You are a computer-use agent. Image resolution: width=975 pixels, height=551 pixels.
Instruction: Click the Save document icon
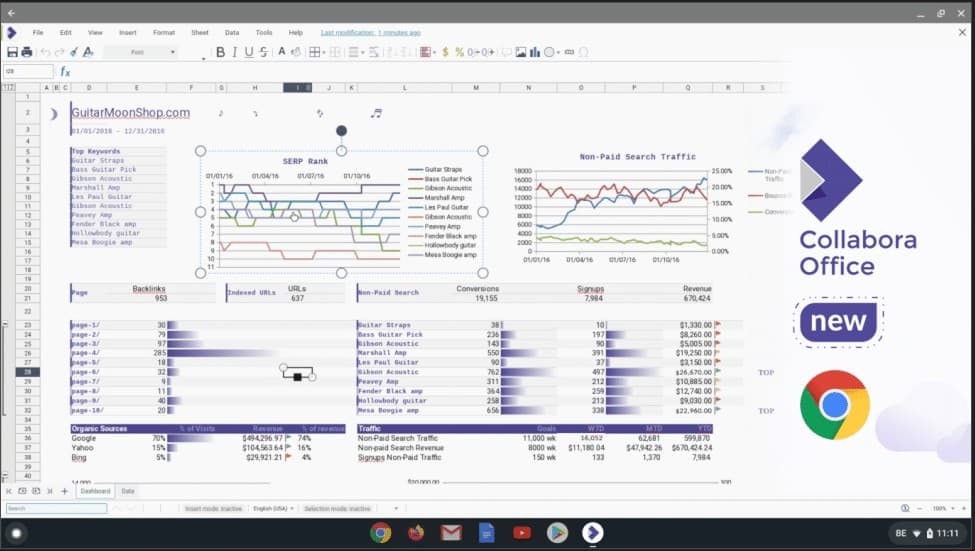tap(12, 52)
